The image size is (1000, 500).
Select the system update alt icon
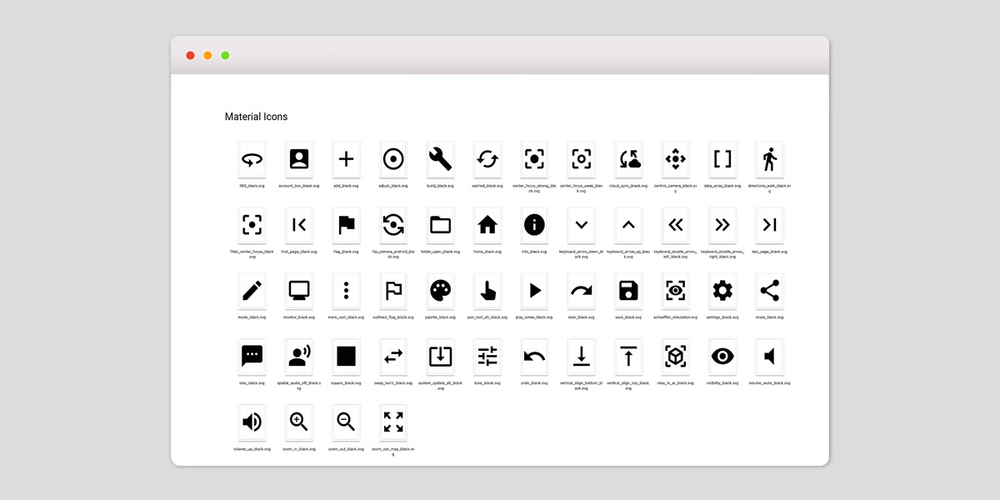441,357
